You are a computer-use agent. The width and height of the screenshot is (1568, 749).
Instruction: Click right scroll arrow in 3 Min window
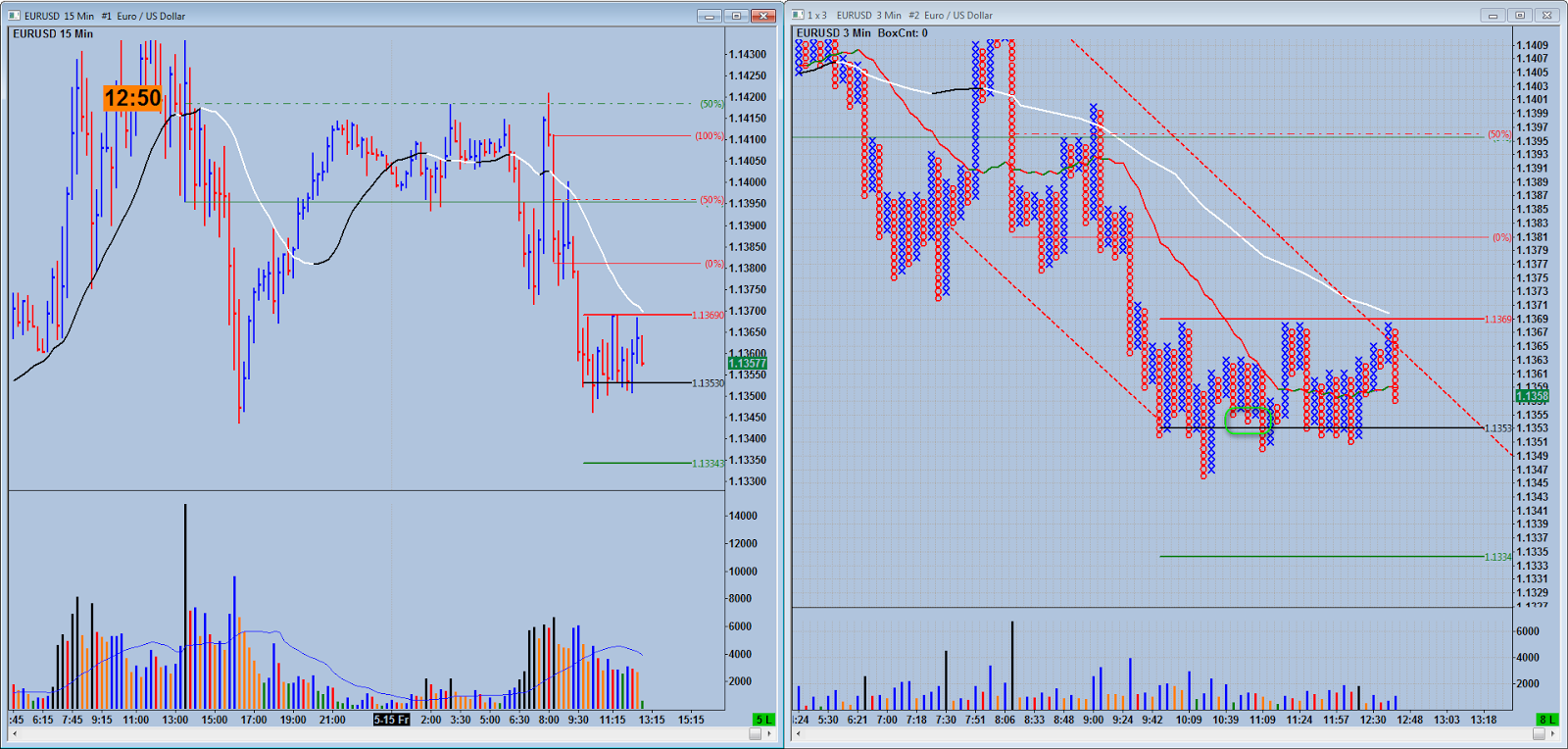(1553, 733)
